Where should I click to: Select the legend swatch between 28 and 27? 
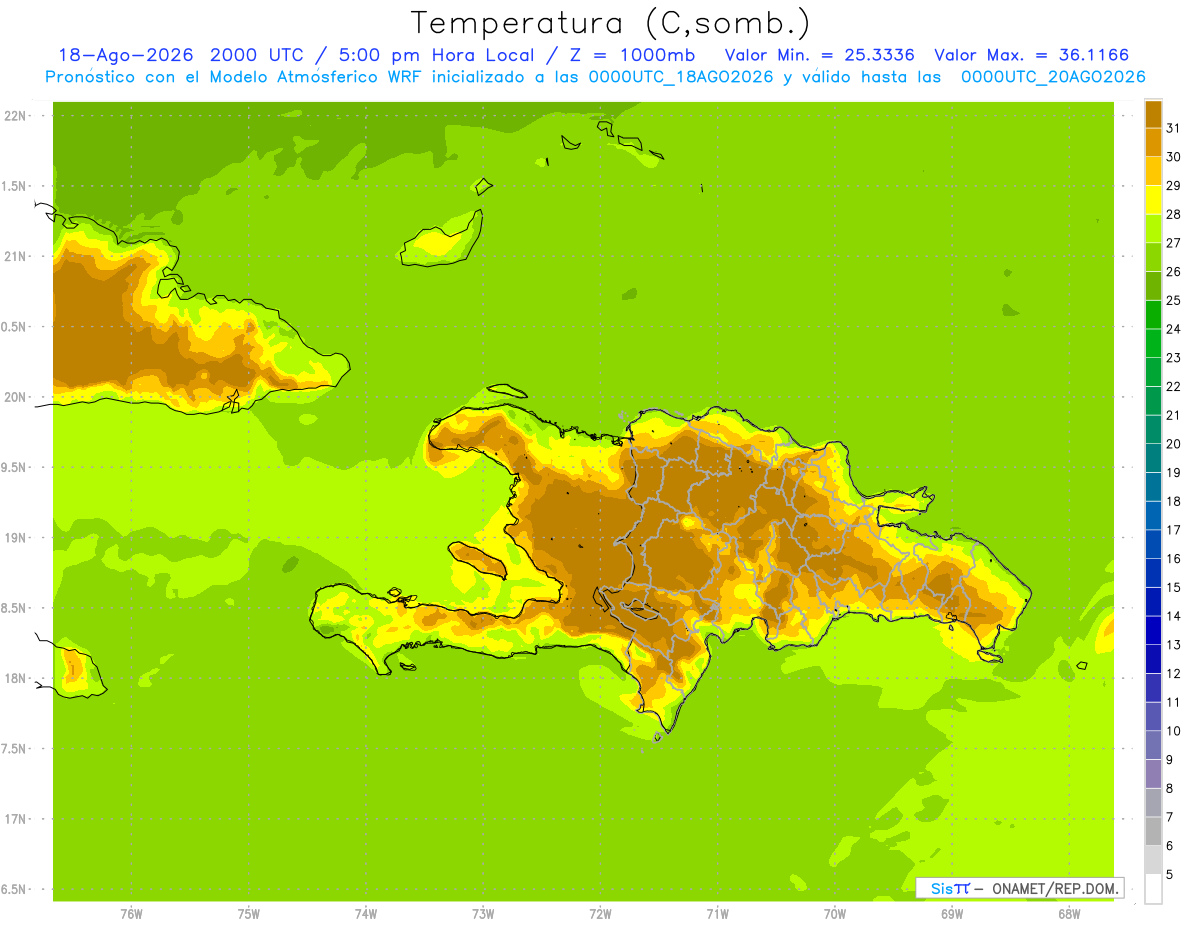[1153, 228]
